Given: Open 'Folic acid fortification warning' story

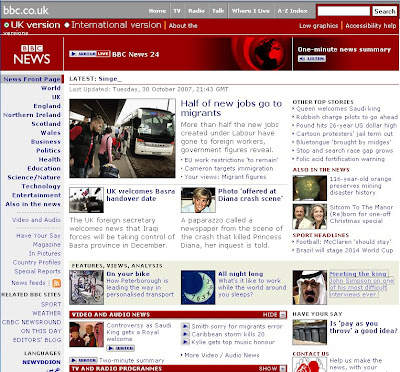Looking at the screenshot, I should 340,159.
